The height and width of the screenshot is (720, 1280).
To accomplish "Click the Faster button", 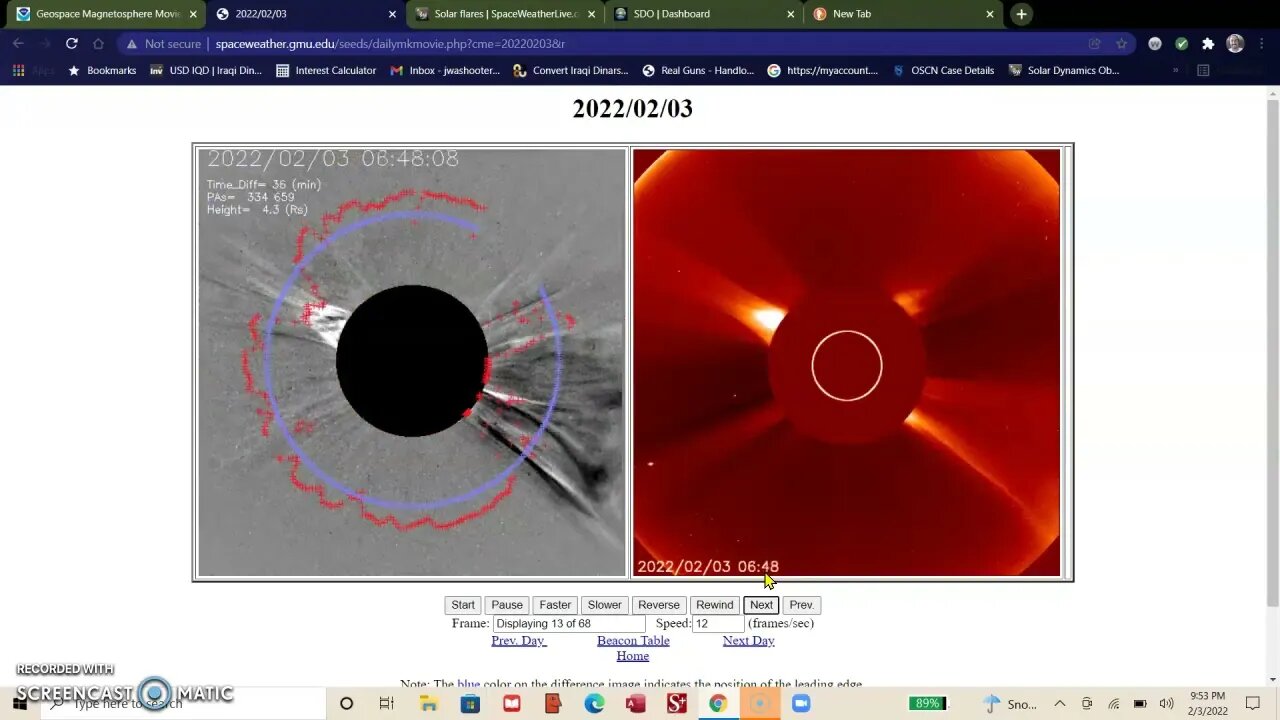I will click(x=555, y=605).
